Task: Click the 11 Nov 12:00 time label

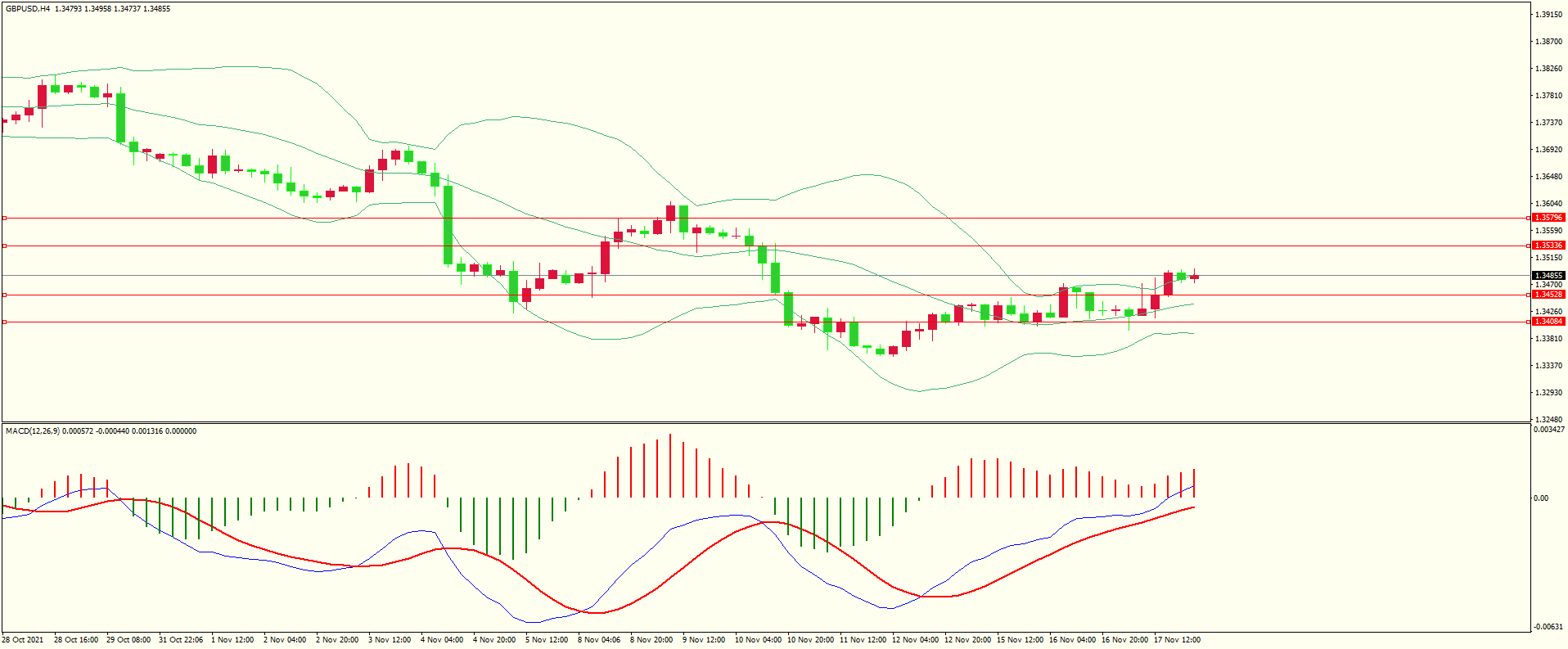Action: click(x=863, y=640)
